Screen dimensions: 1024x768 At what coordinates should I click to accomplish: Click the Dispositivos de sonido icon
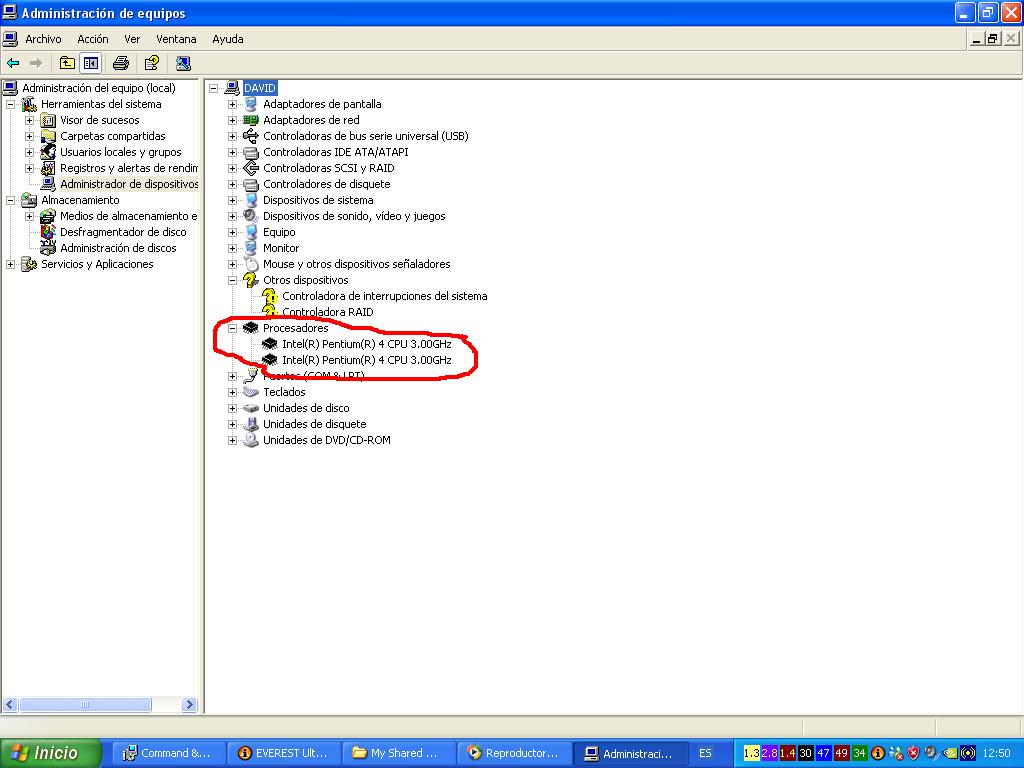pyautogui.click(x=251, y=216)
